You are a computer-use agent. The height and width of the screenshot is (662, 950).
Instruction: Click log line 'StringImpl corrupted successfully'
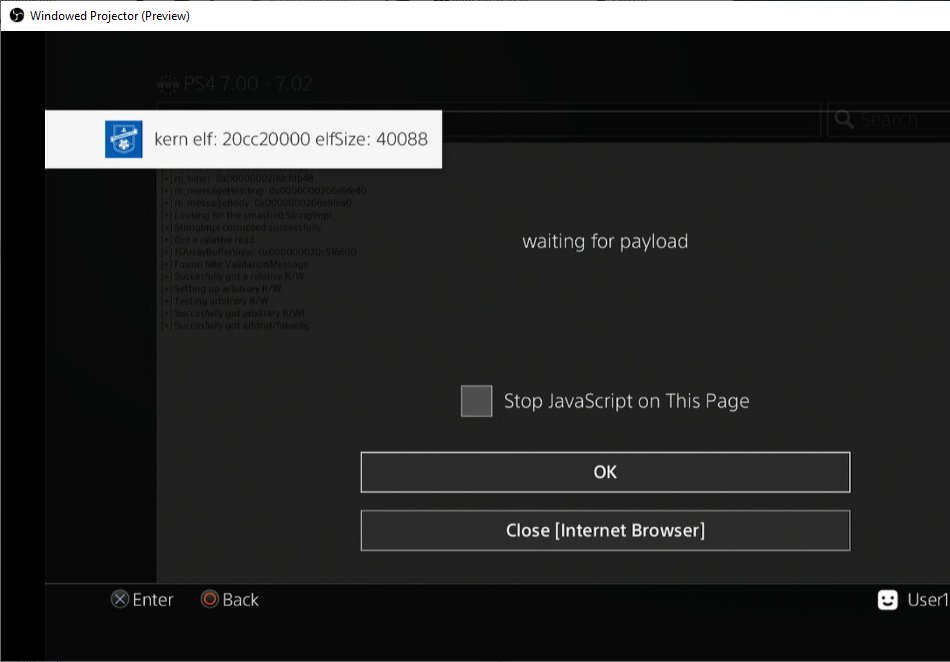tap(241, 228)
